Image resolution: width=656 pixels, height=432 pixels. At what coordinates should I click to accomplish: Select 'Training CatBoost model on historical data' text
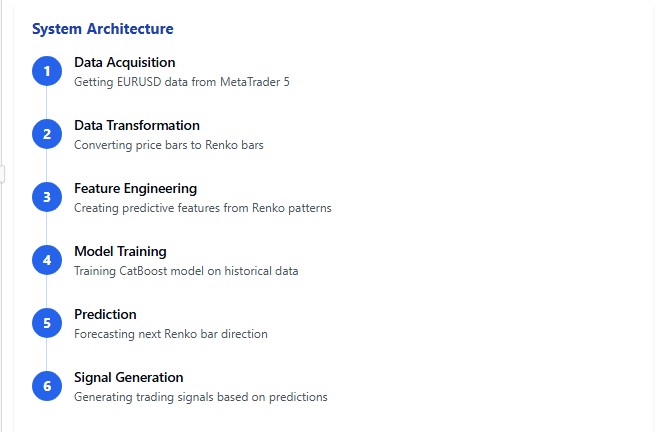click(x=186, y=271)
